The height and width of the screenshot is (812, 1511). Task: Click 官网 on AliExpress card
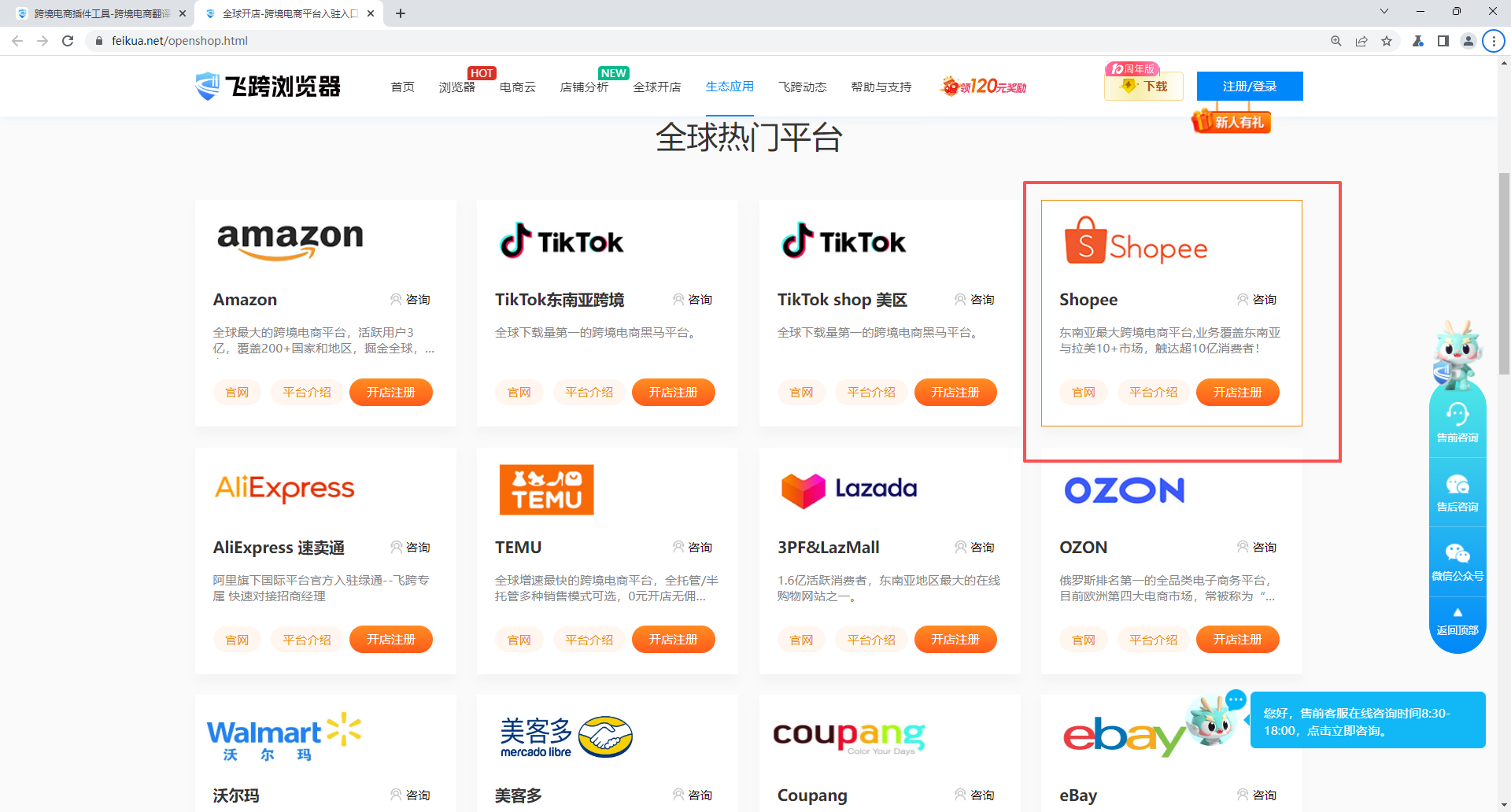237,640
